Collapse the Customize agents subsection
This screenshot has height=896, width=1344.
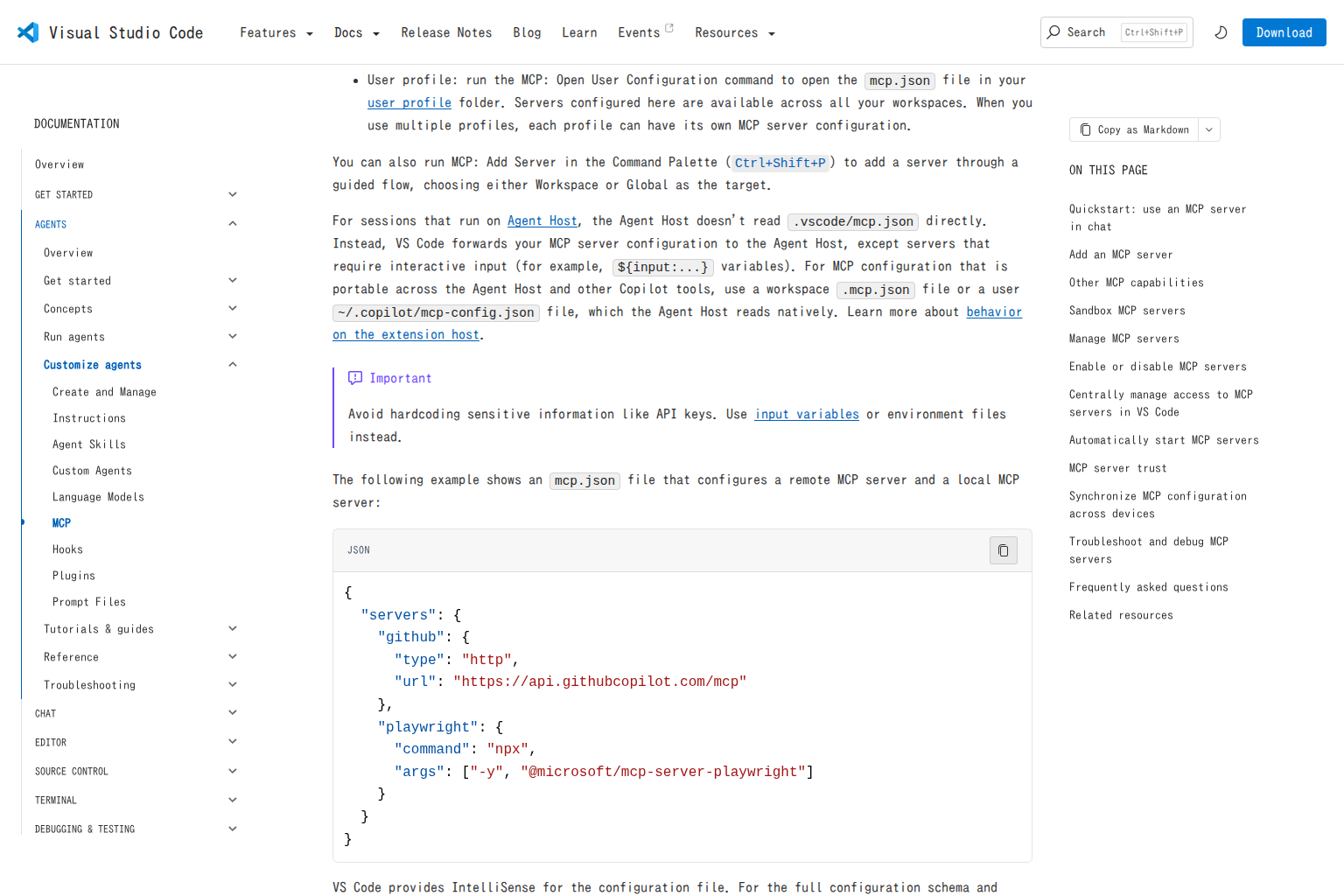[233, 364]
